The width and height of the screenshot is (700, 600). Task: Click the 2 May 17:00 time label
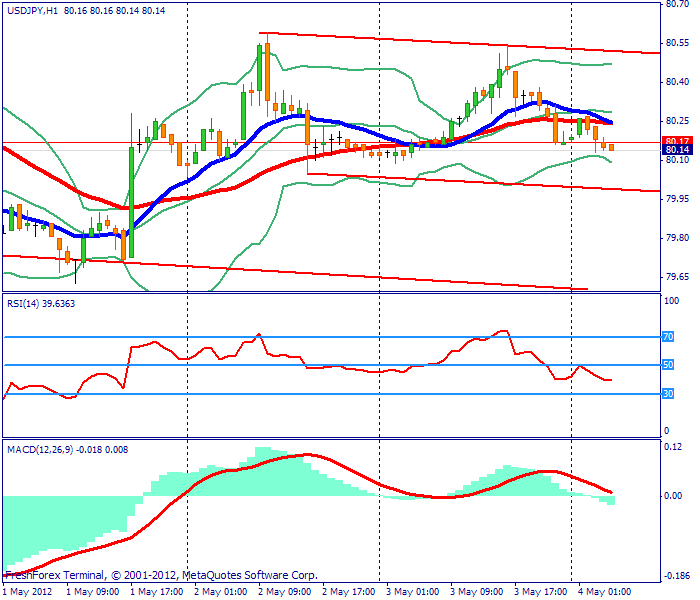pyautogui.click(x=349, y=592)
